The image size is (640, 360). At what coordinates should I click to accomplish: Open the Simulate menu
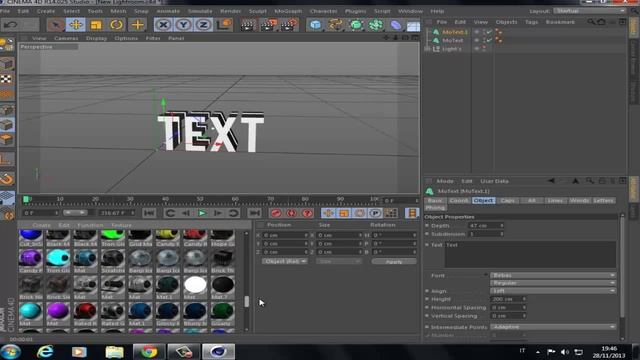click(x=200, y=11)
